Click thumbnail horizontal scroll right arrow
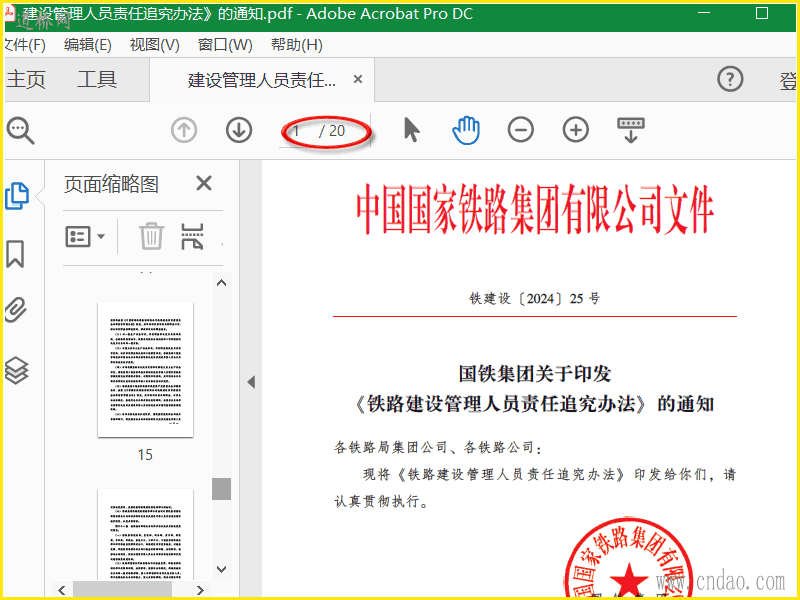 pos(200,590)
